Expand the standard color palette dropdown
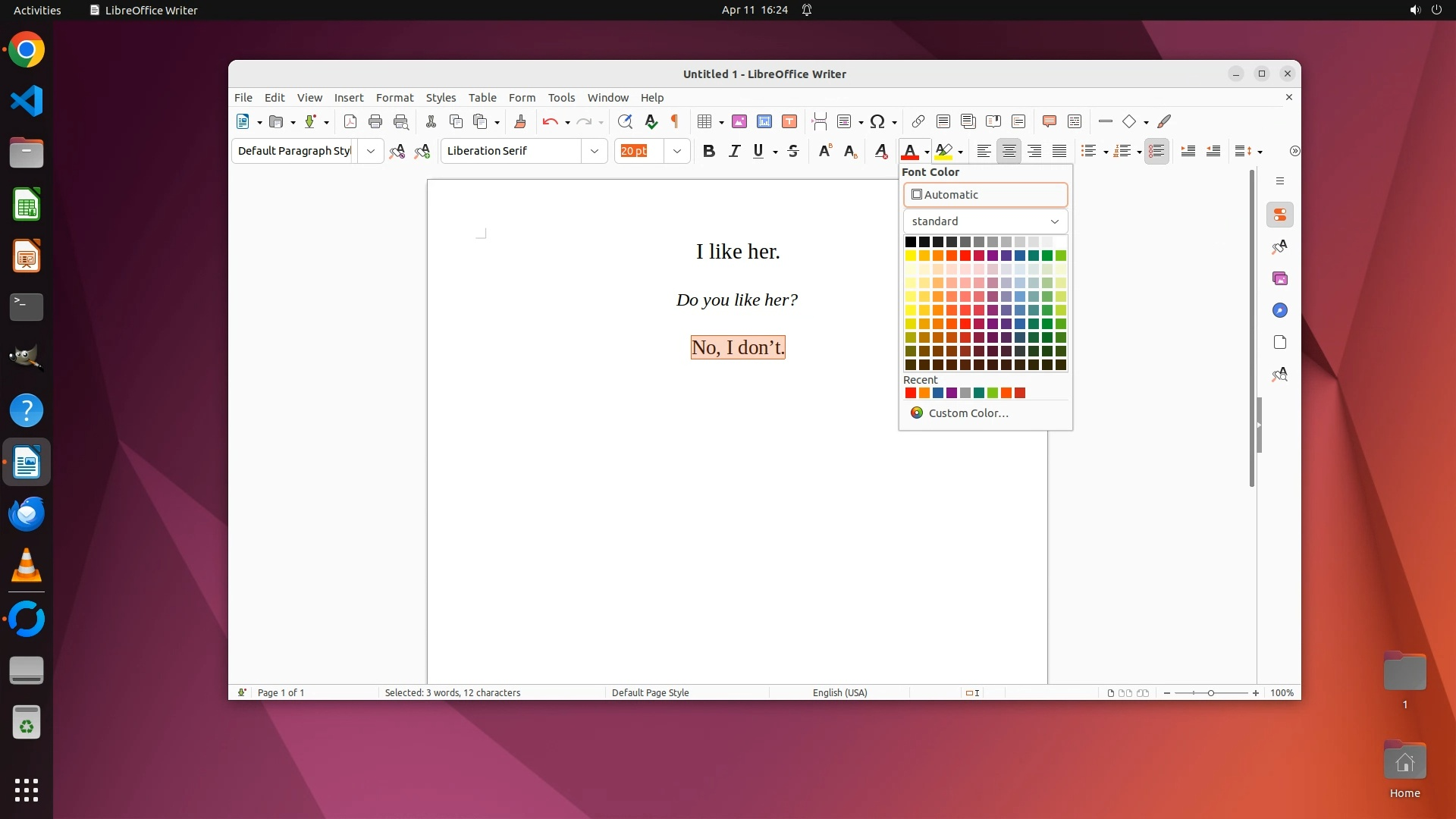Viewport: 1456px width, 819px height. click(1054, 221)
